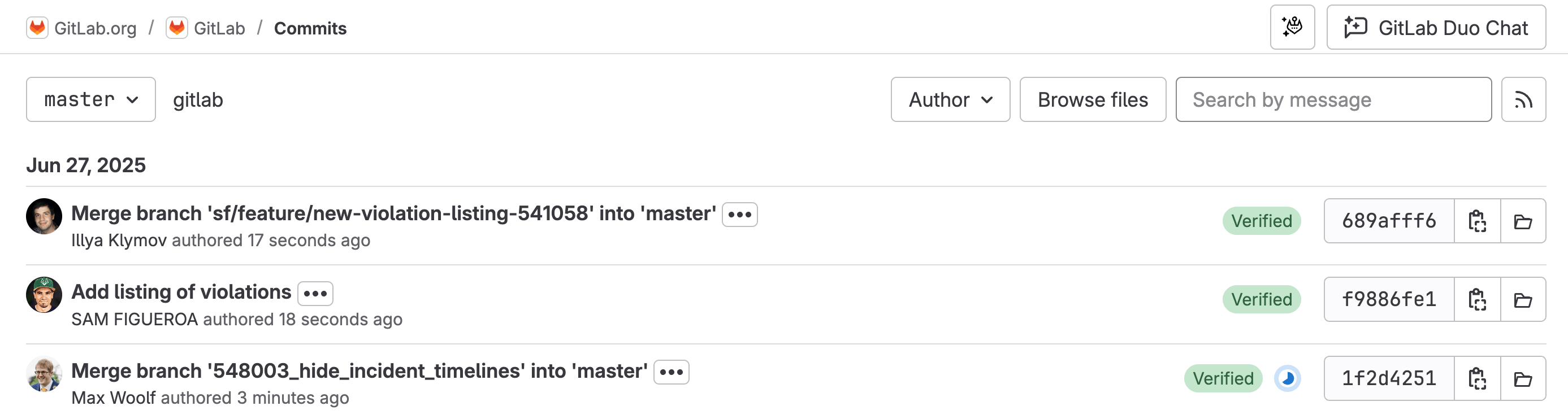
Task: Expand the master branch selector
Action: [x=90, y=99]
